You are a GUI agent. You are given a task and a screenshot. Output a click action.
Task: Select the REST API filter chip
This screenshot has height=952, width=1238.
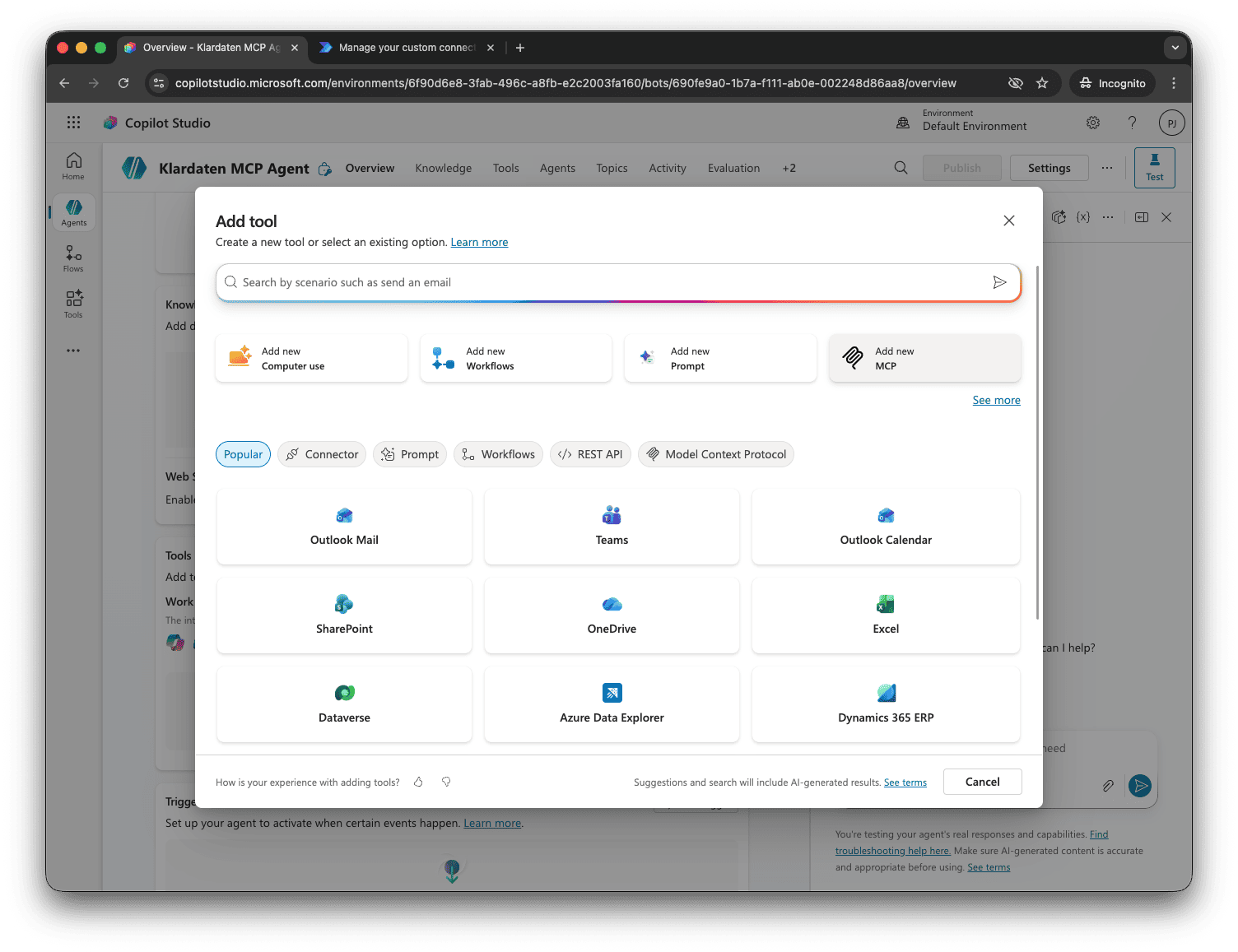[590, 454]
